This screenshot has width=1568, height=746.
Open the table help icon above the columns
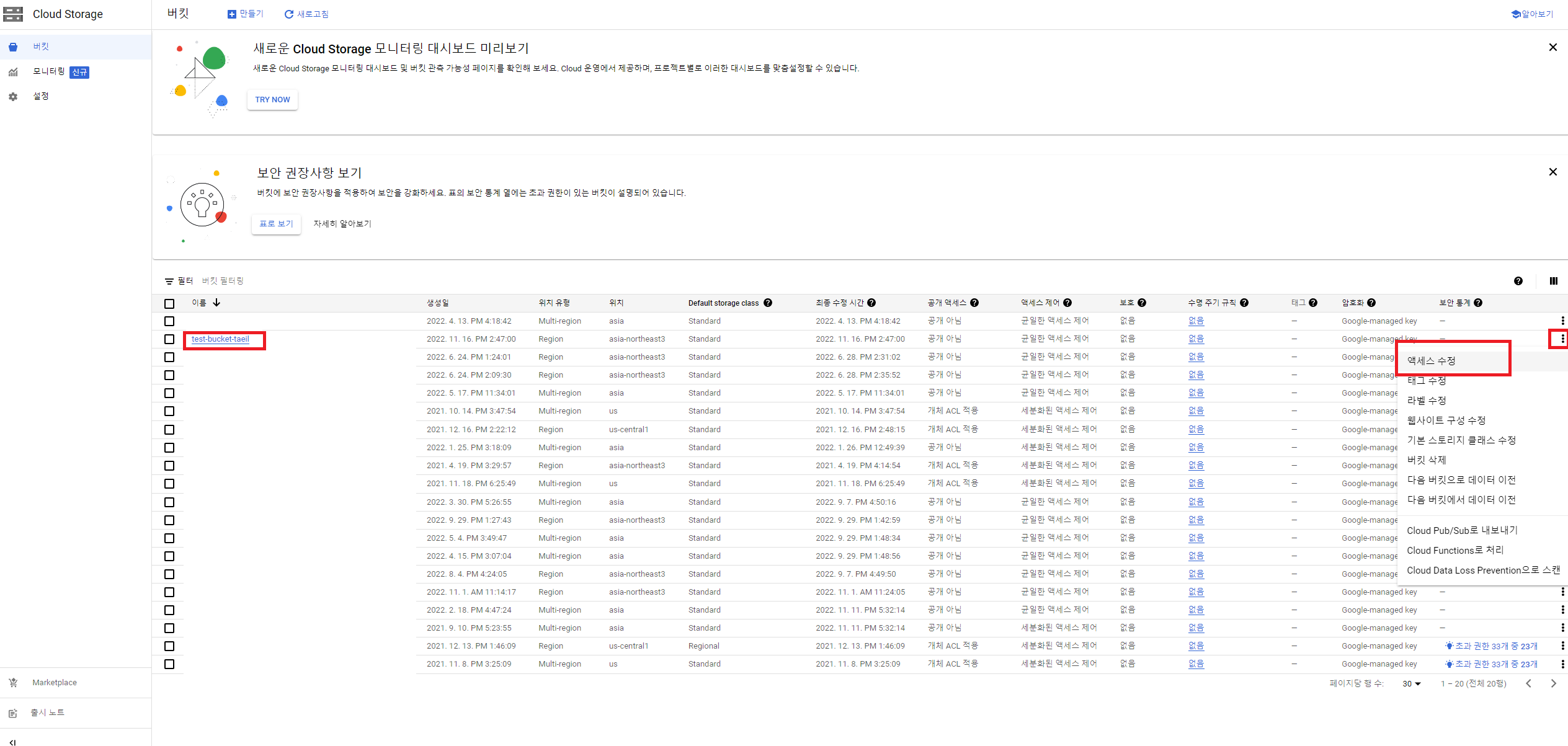pos(1518,281)
